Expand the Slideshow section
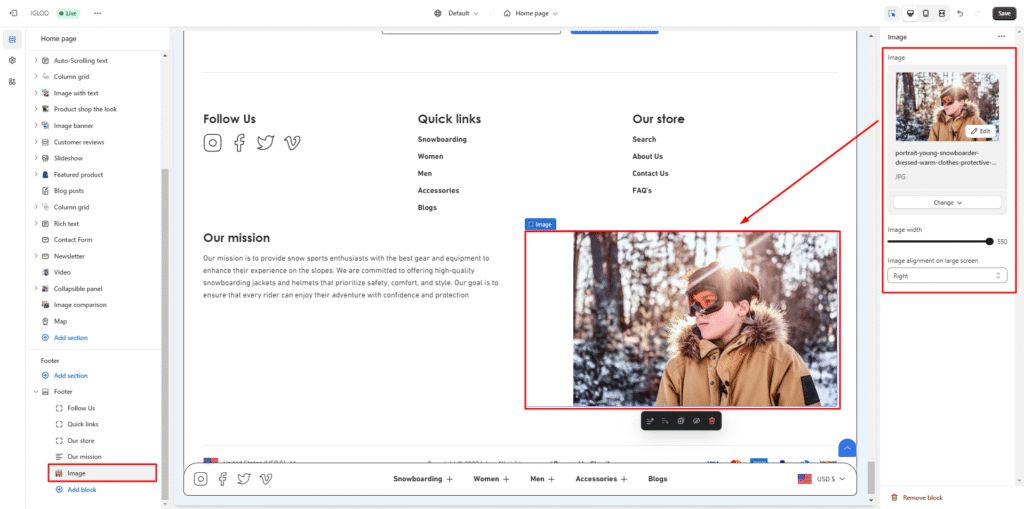The width and height of the screenshot is (1024, 509). (36, 158)
